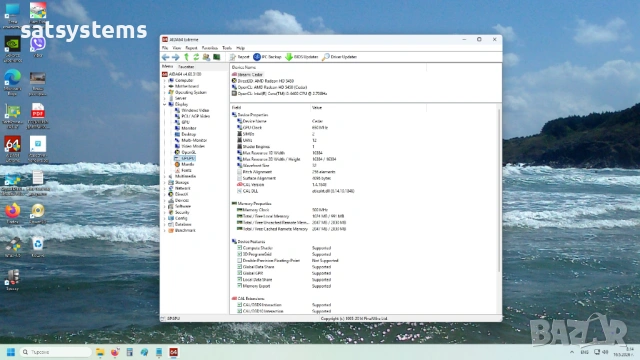This screenshot has width=640, height=360.
Task: Select Direct3D: AMD Radeon HD 5450 device
Action: click(263, 81)
